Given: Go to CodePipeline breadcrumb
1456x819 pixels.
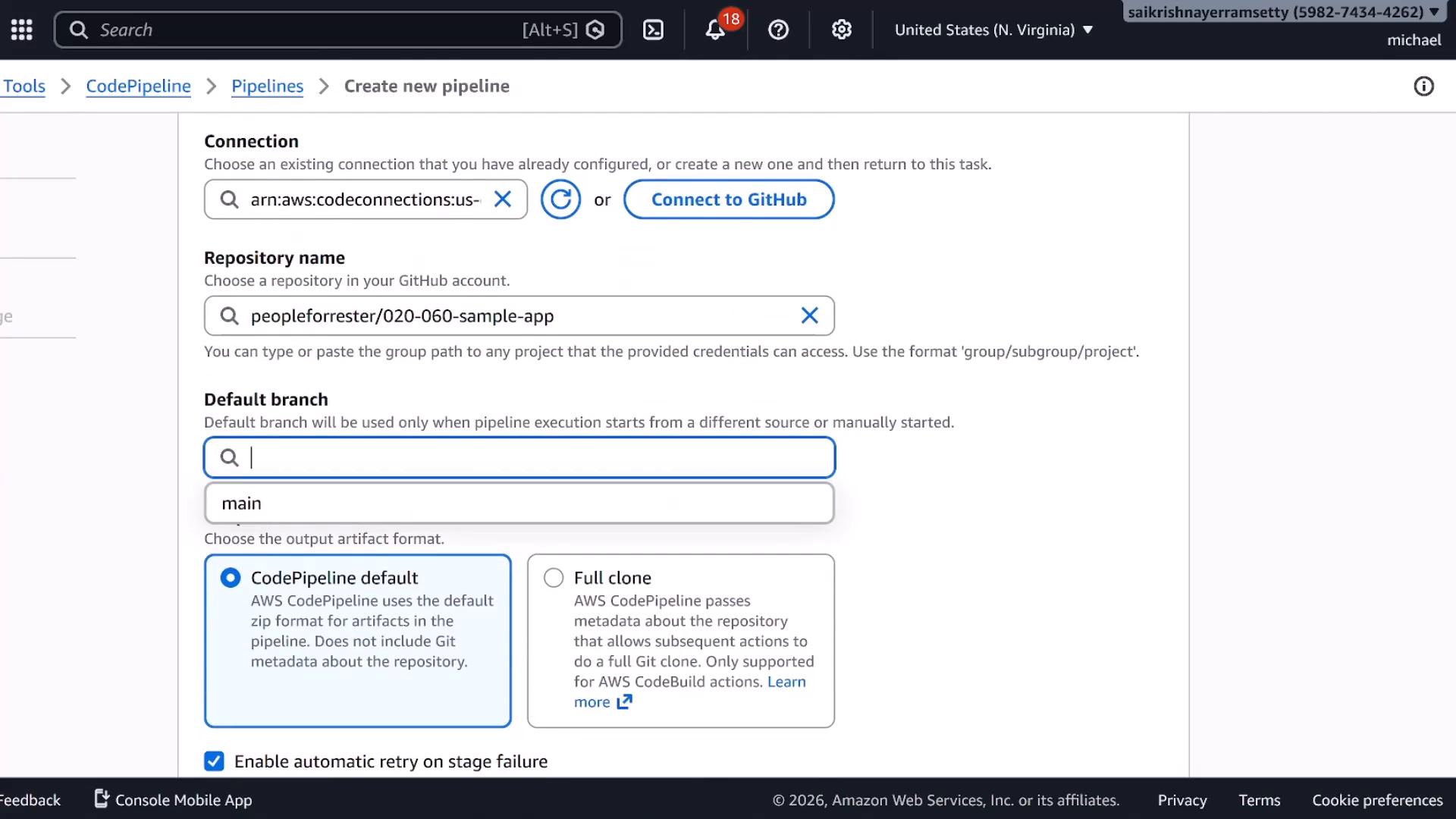Looking at the screenshot, I should click(138, 86).
